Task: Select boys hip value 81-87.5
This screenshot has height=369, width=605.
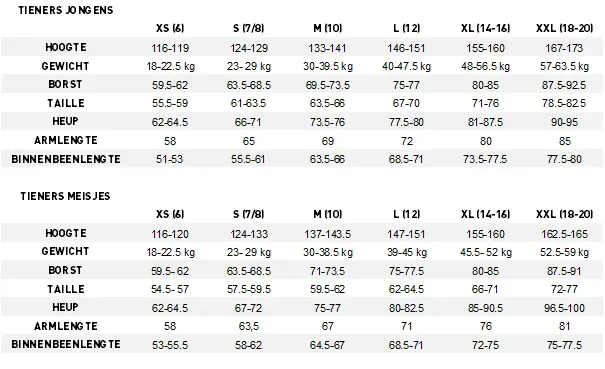Action: point(485,122)
